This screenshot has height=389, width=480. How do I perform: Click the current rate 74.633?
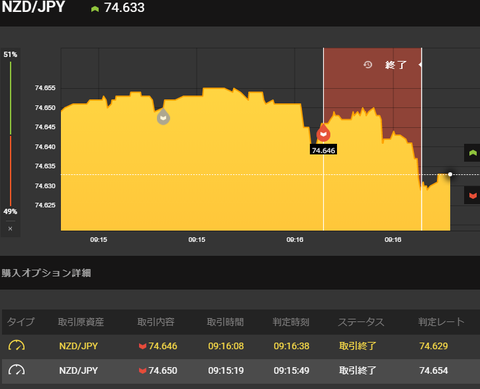pyautogui.click(x=124, y=8)
